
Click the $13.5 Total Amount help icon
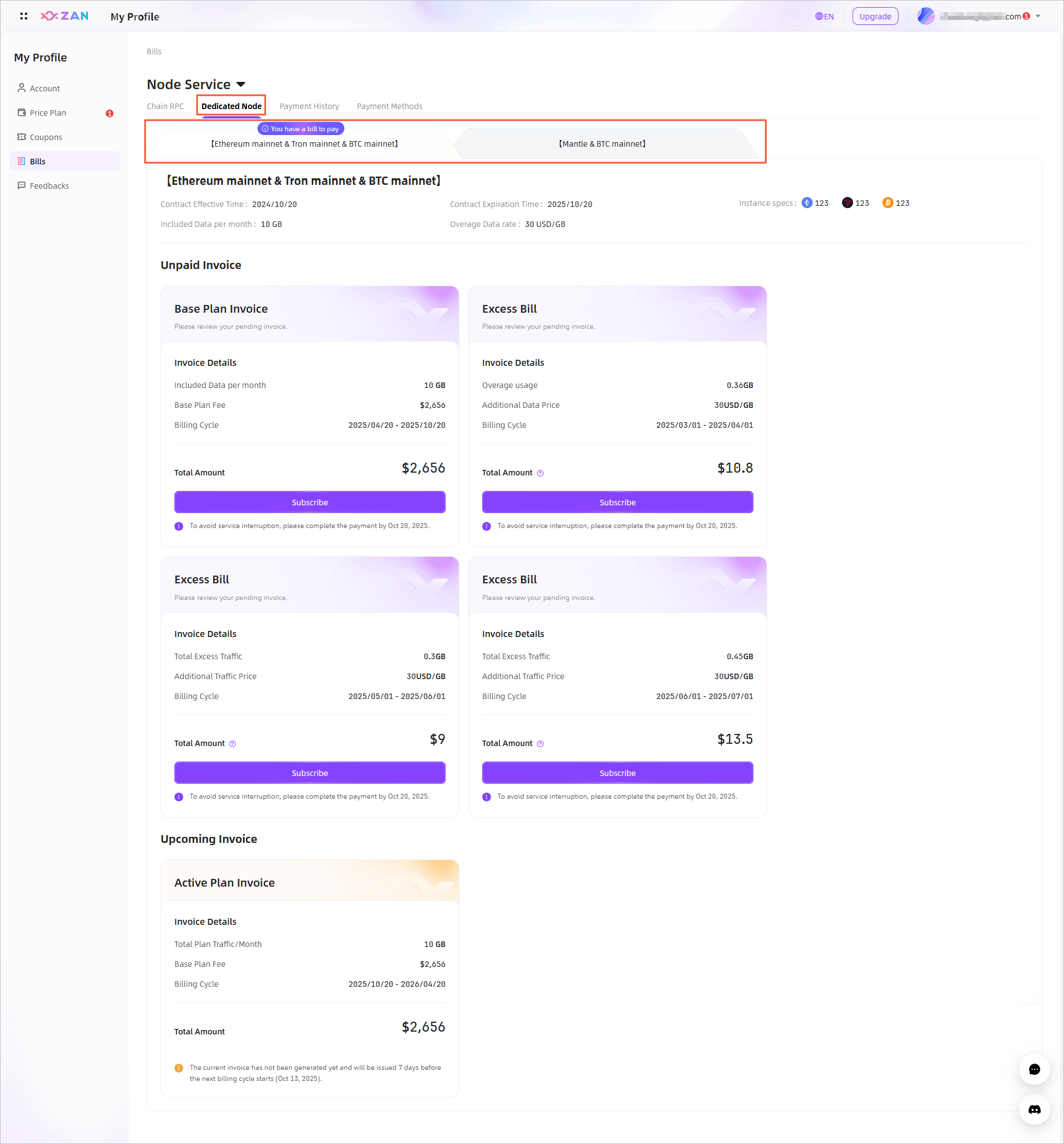pos(540,743)
